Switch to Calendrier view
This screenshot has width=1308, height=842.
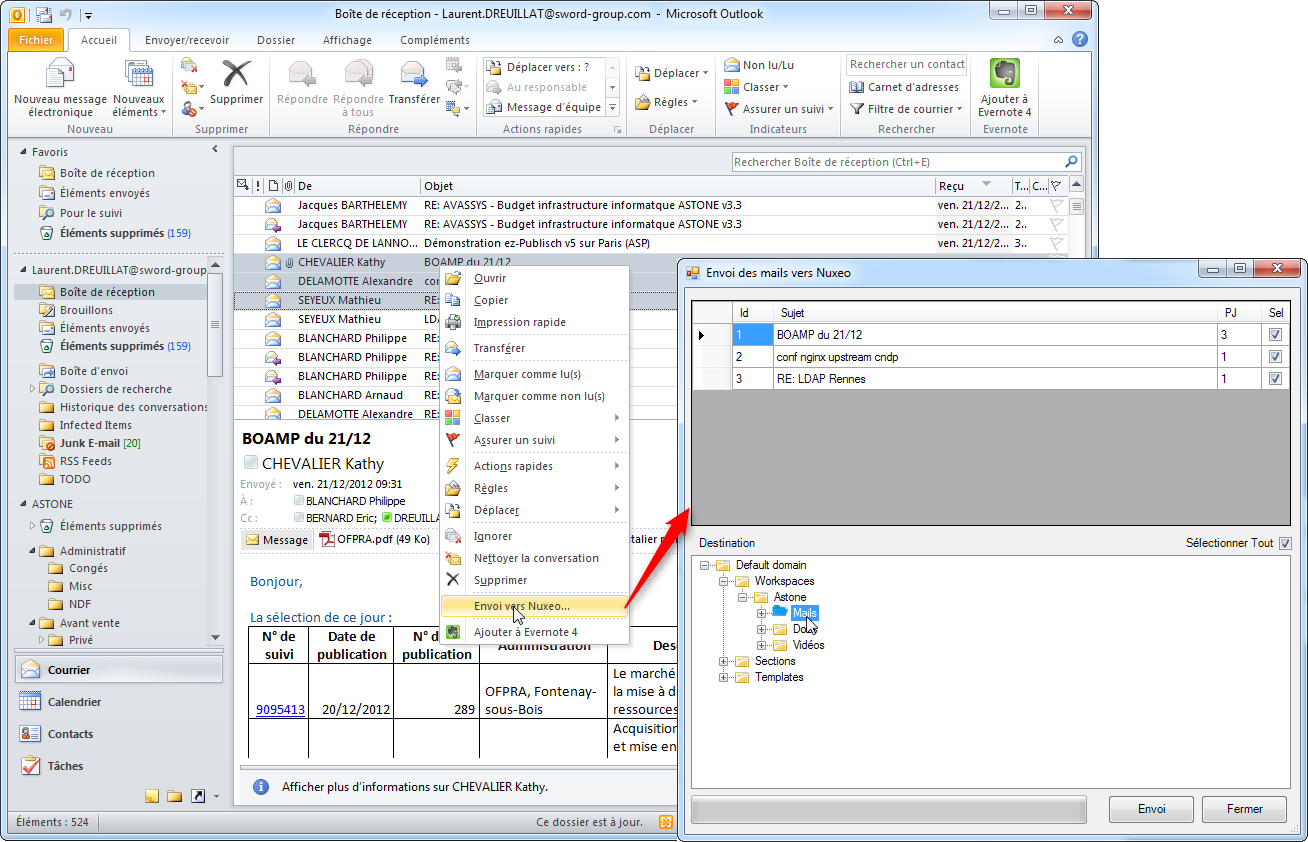click(x=118, y=702)
